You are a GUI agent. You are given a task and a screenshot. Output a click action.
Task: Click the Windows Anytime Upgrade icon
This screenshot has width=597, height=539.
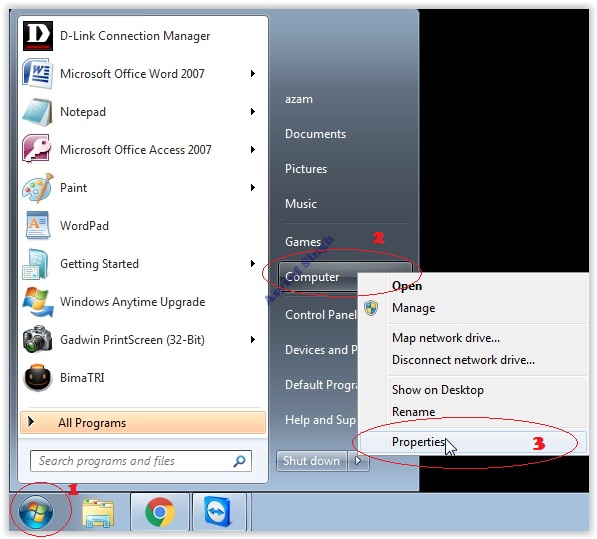(37, 302)
